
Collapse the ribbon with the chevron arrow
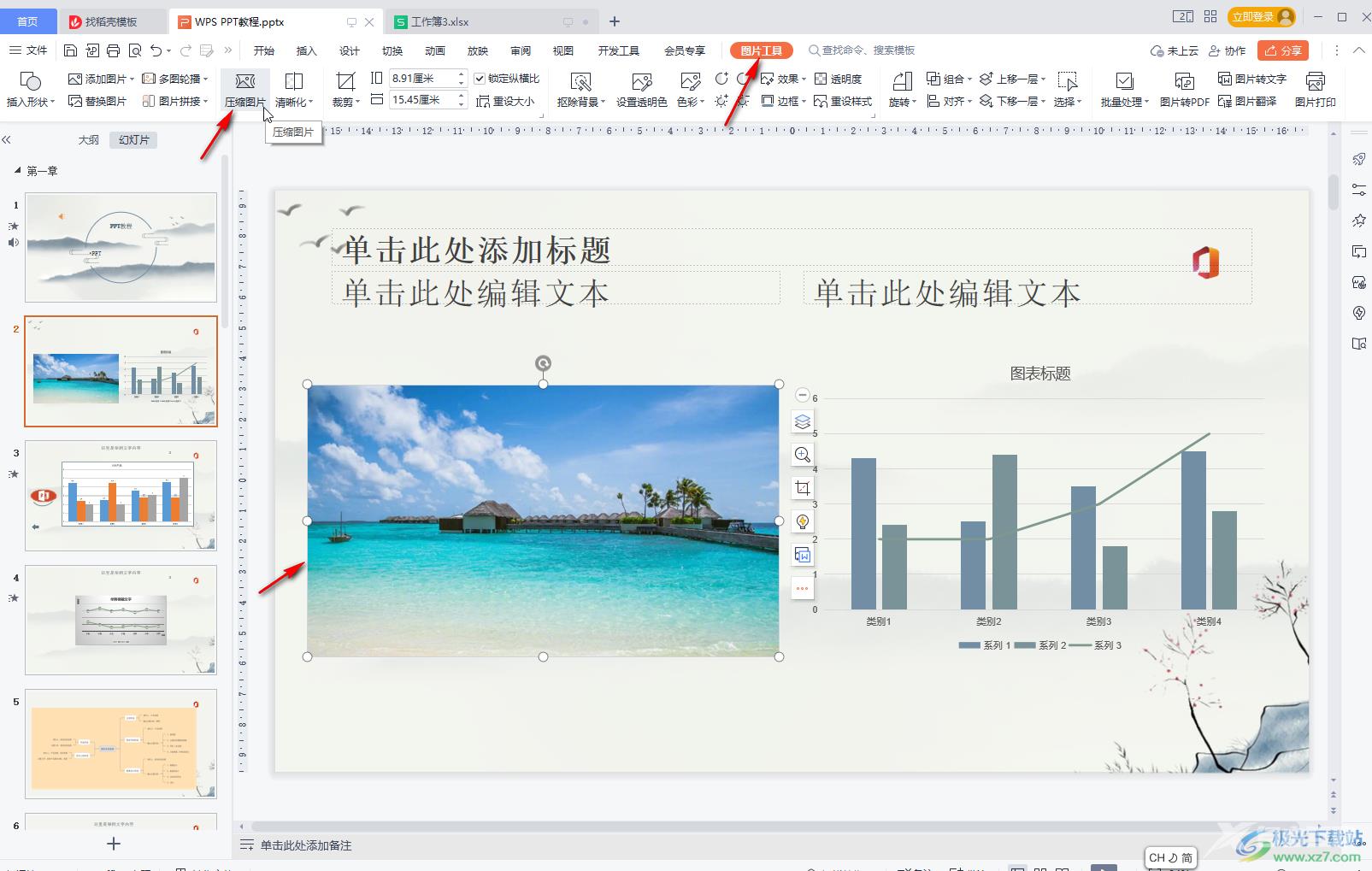(x=1358, y=50)
